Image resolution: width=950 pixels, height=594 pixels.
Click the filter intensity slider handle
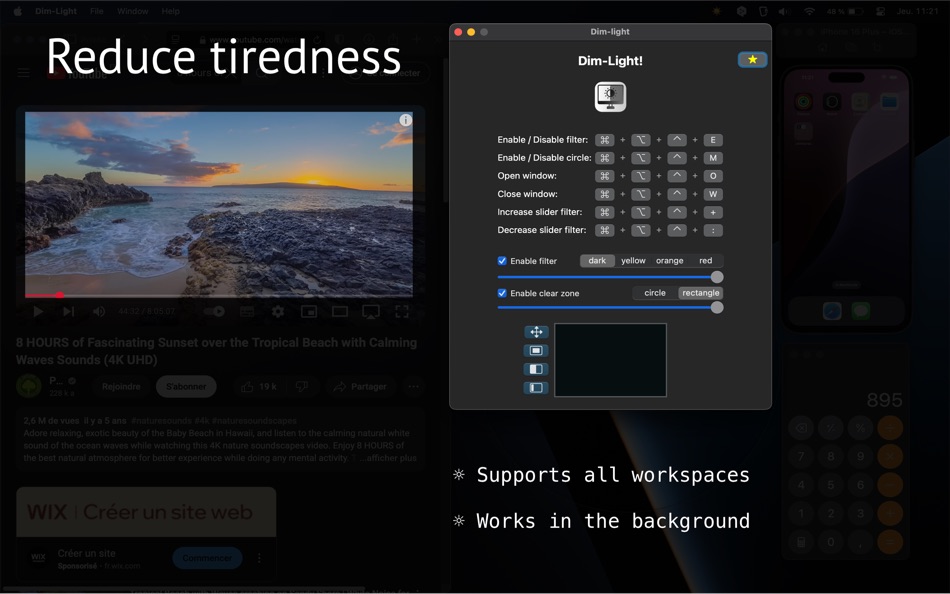pyautogui.click(x=717, y=277)
